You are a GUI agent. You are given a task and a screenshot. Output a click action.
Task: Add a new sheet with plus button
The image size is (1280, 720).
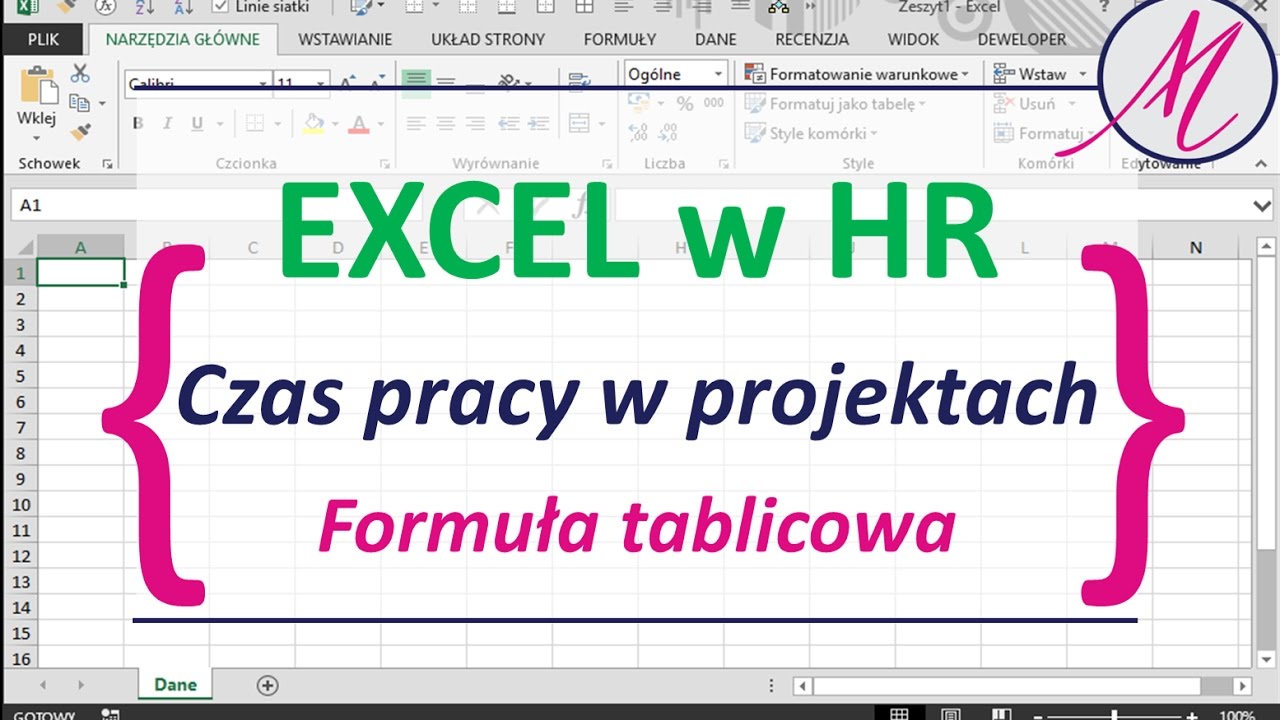click(267, 685)
